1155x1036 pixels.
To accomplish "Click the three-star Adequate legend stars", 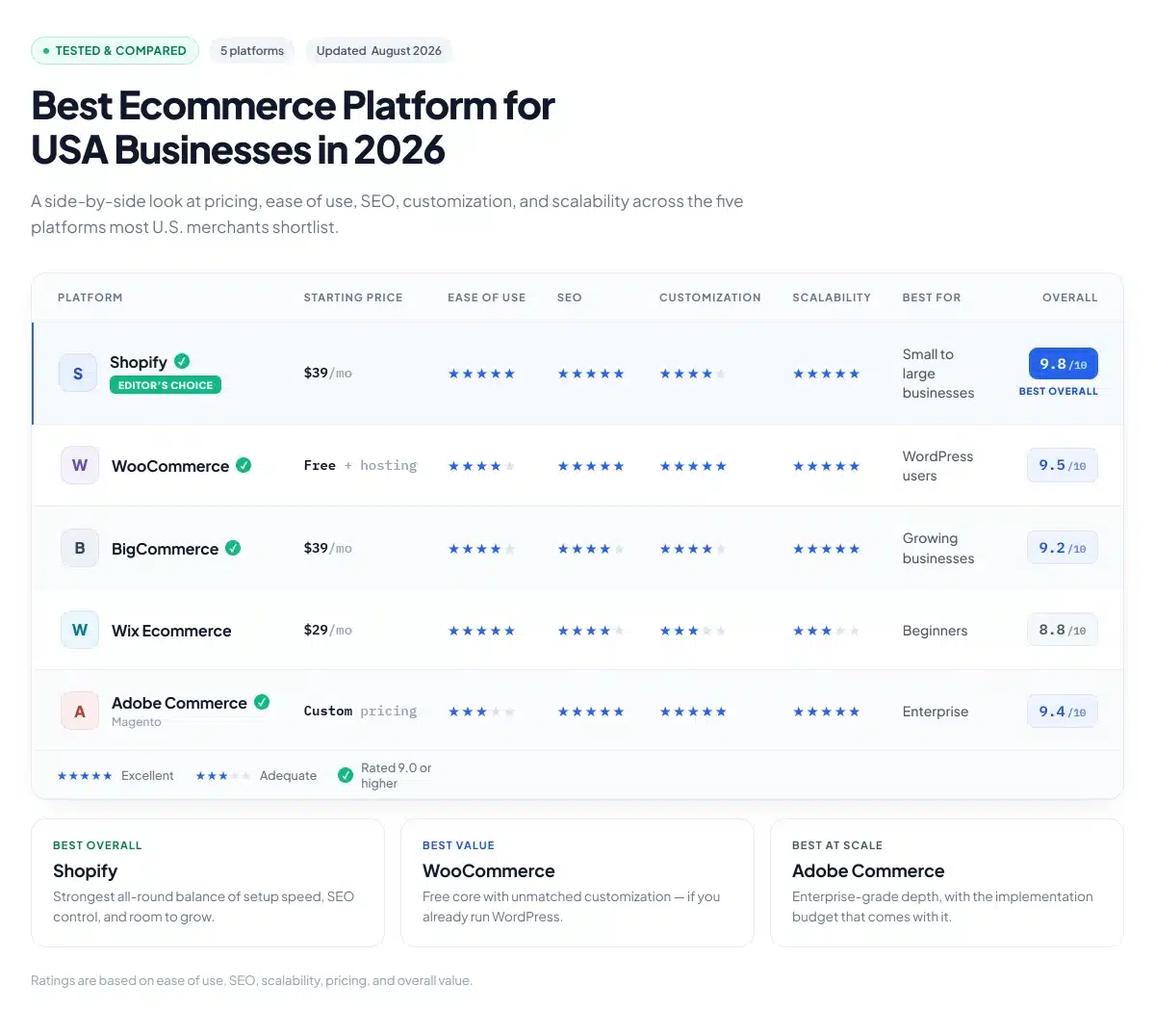I will coord(223,776).
